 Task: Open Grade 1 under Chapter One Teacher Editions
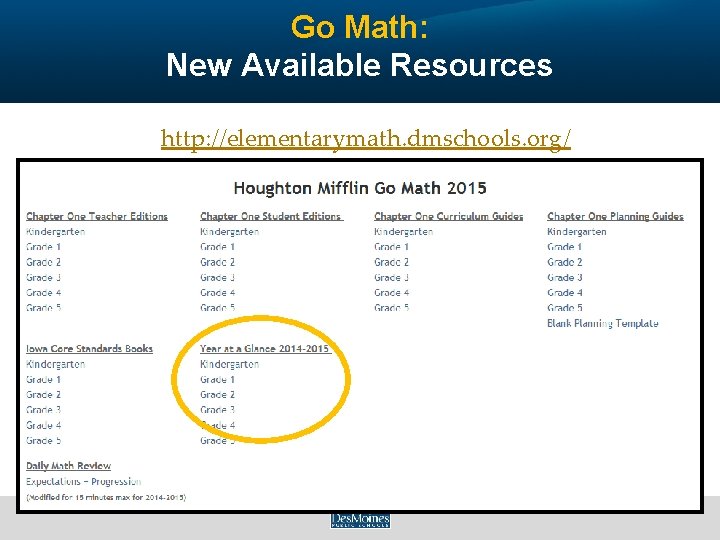click(44, 247)
